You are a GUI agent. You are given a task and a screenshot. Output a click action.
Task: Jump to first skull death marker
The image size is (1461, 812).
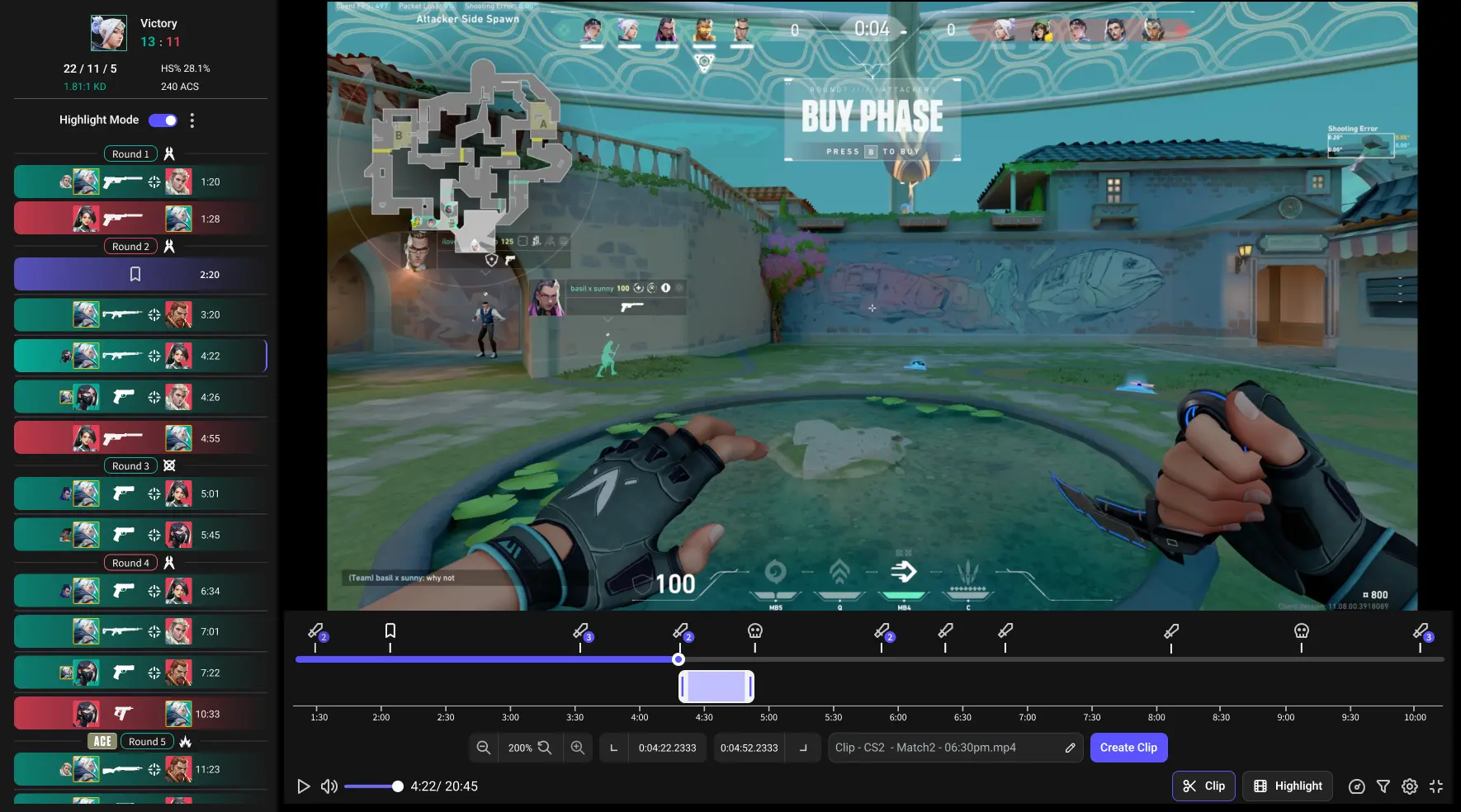point(755,631)
